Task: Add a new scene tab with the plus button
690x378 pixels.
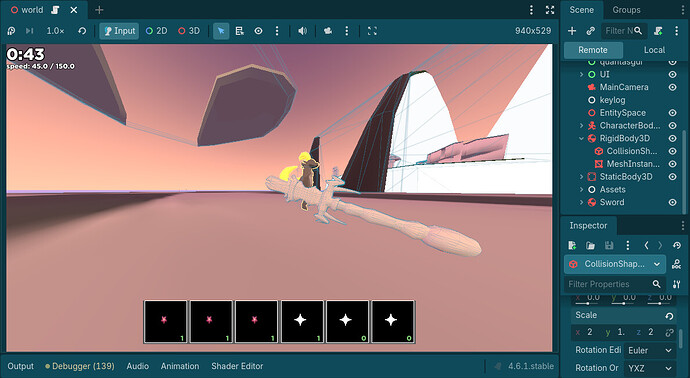Action: [x=99, y=10]
